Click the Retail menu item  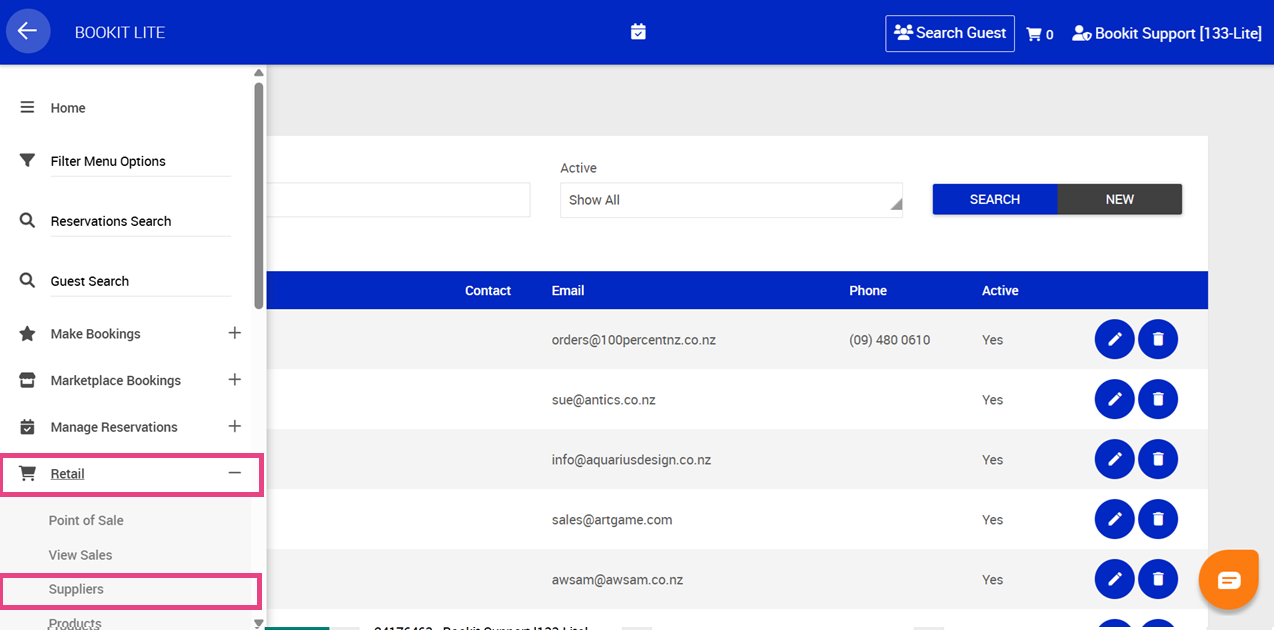[x=68, y=474]
